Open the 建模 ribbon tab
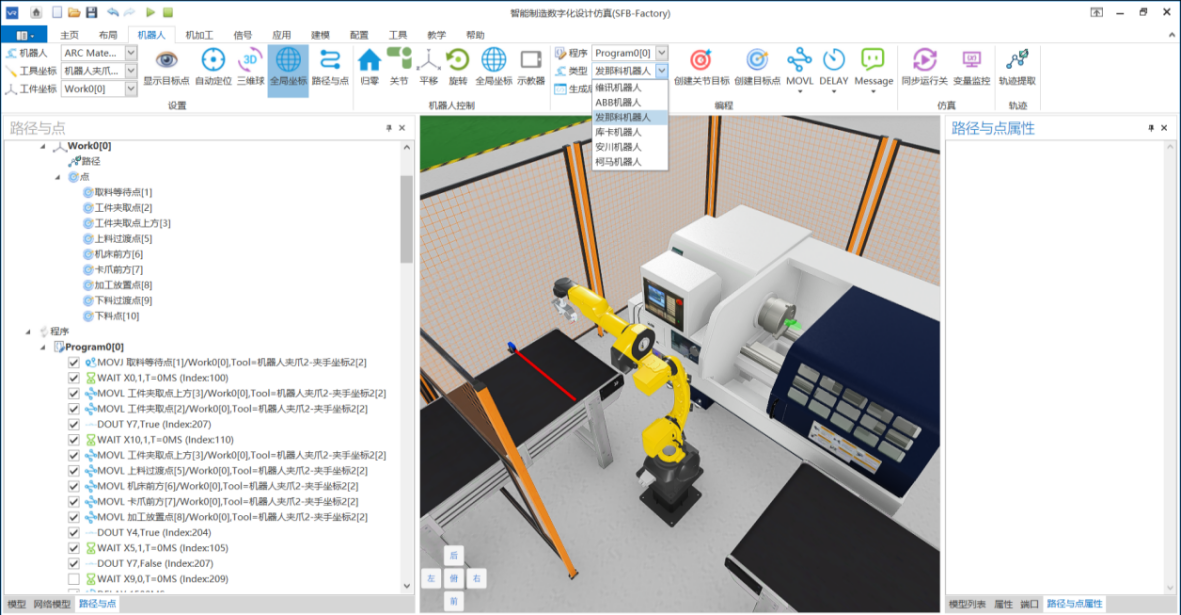This screenshot has height=615, width=1181. click(x=320, y=35)
